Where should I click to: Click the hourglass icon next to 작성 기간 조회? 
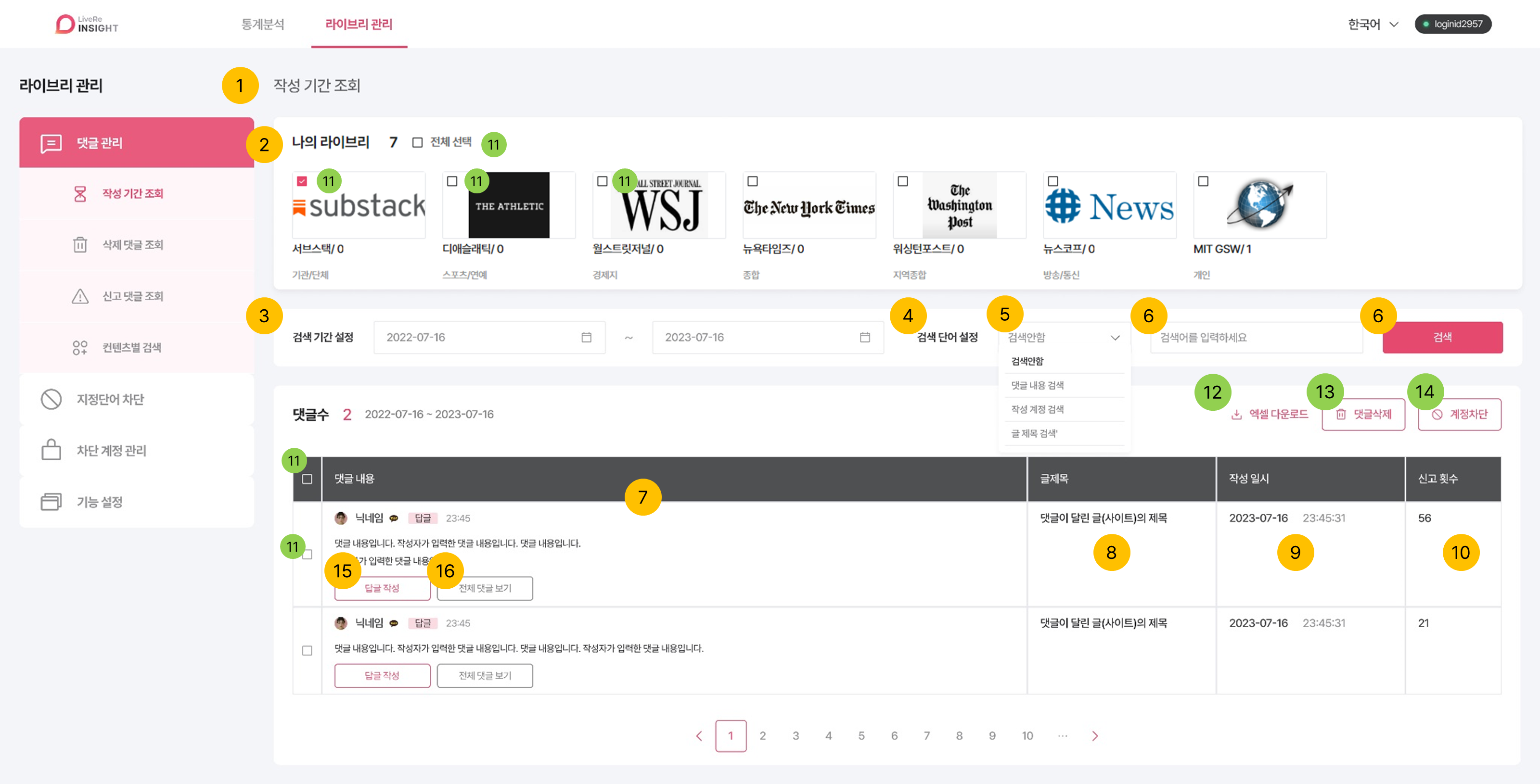[80, 194]
